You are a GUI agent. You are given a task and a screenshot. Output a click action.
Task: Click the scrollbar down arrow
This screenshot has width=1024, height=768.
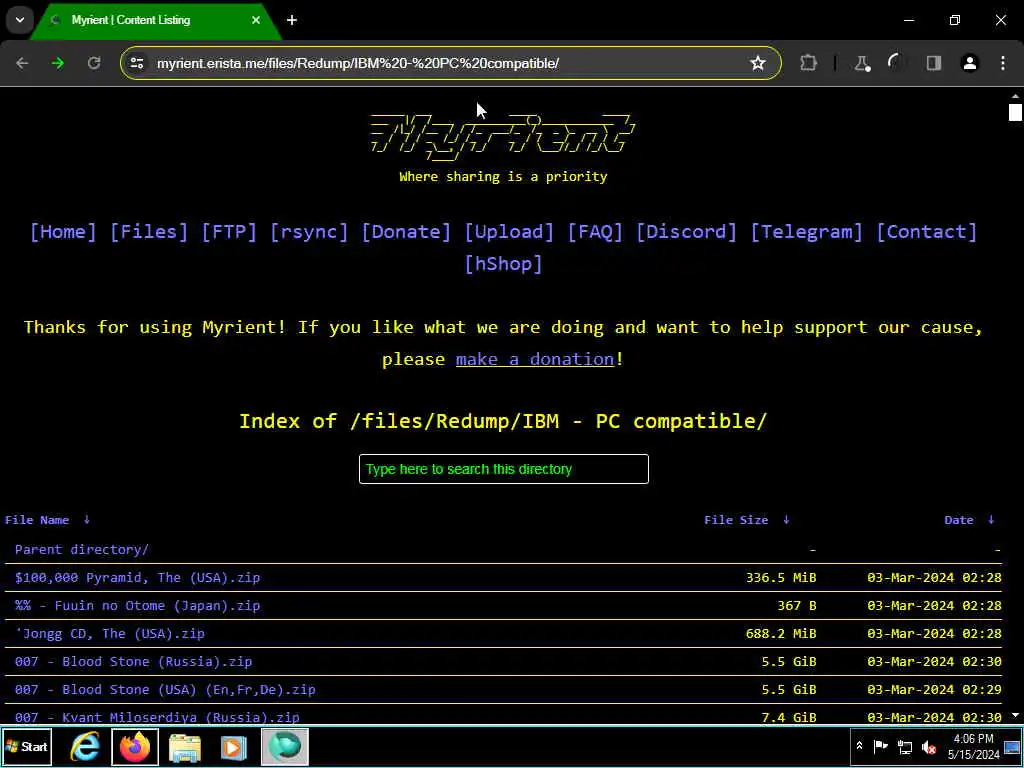(x=1015, y=716)
